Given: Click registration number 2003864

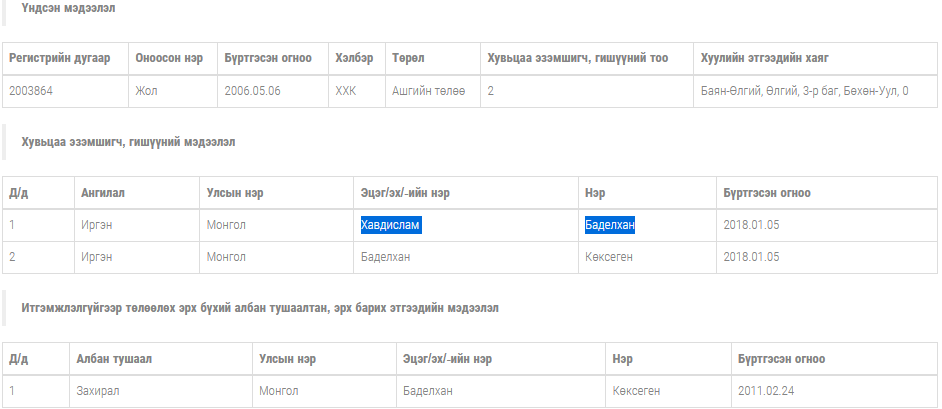Looking at the screenshot, I should (x=31, y=91).
